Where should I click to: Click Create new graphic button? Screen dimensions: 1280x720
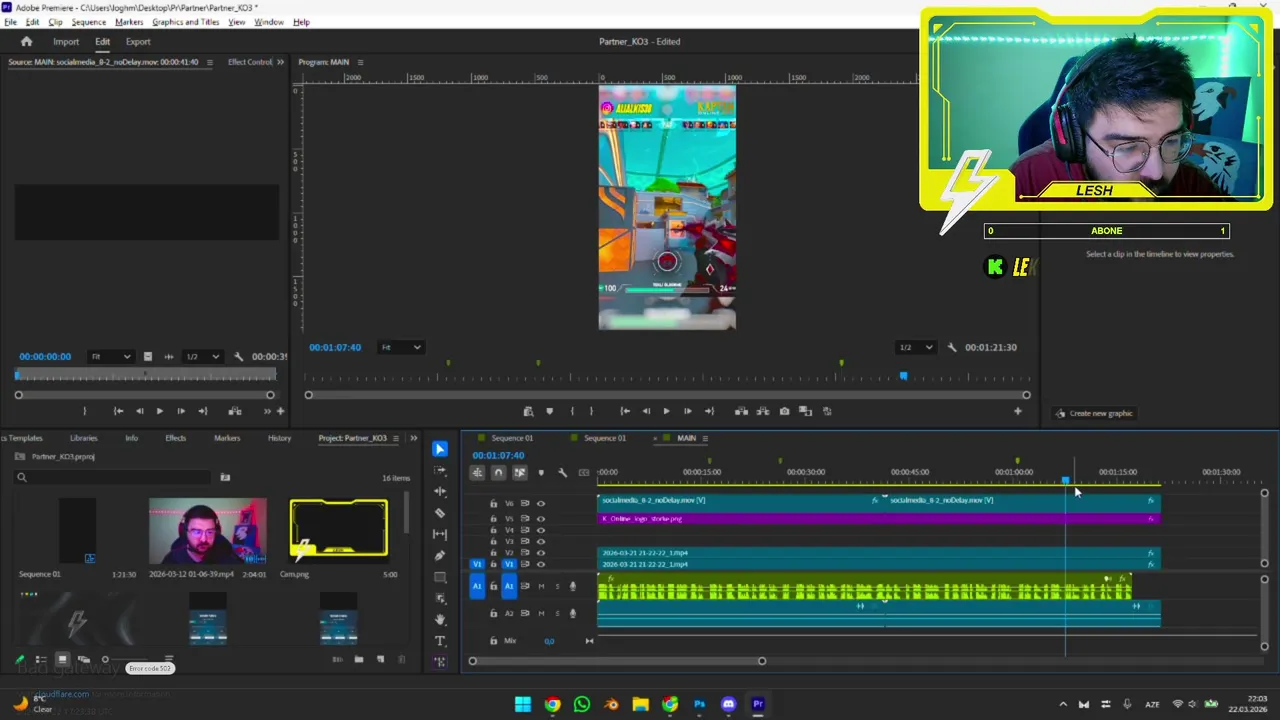[1094, 413]
